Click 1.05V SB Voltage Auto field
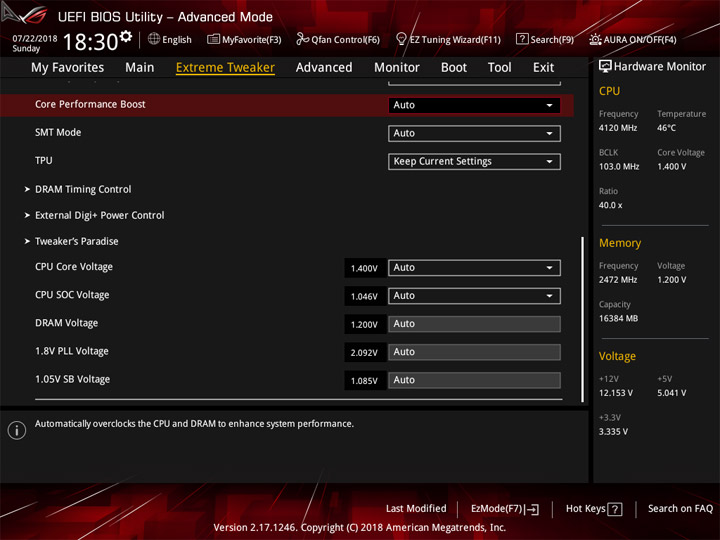Image resolution: width=720 pixels, height=540 pixels. 474,380
